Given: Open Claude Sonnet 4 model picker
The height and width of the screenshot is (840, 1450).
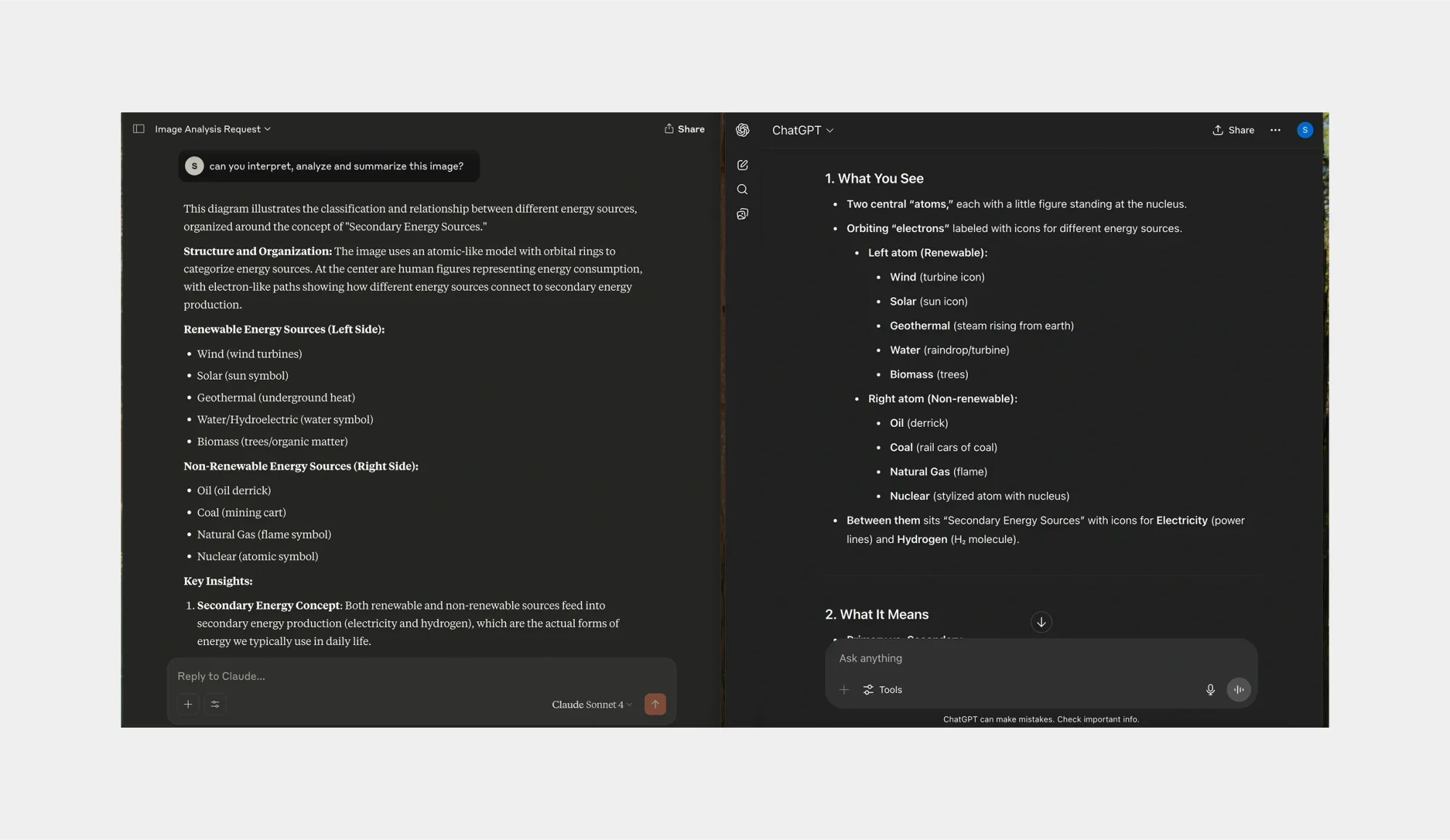Looking at the screenshot, I should pos(592,704).
